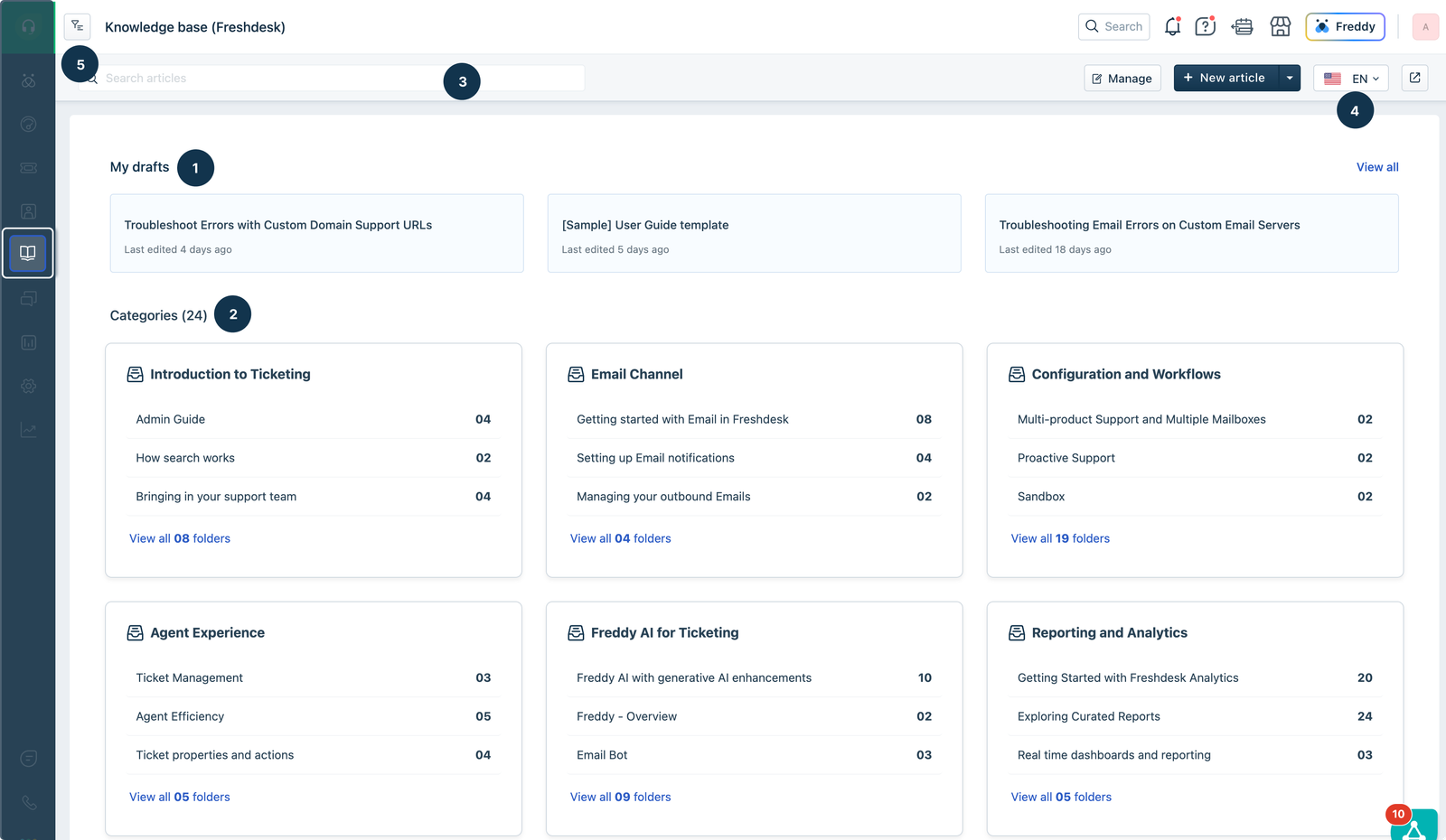Viewport: 1446px width, 840px height.
Task: Open draft 'Troubleshooting Email Errors on Custom Email Servers'
Action: [1192, 233]
